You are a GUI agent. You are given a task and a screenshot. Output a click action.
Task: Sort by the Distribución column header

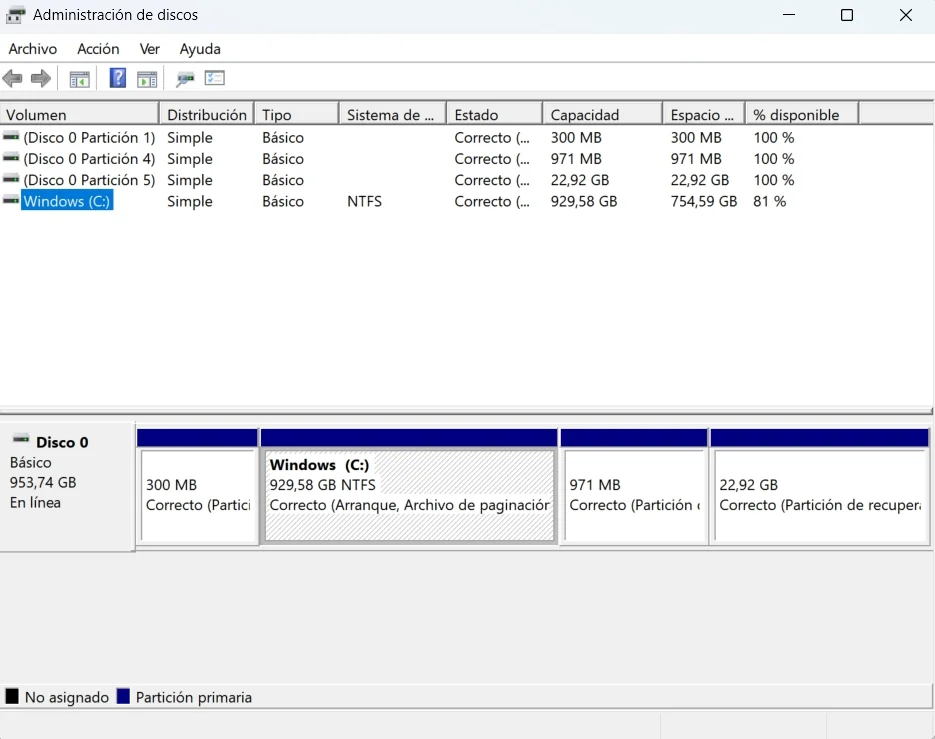tap(207, 115)
